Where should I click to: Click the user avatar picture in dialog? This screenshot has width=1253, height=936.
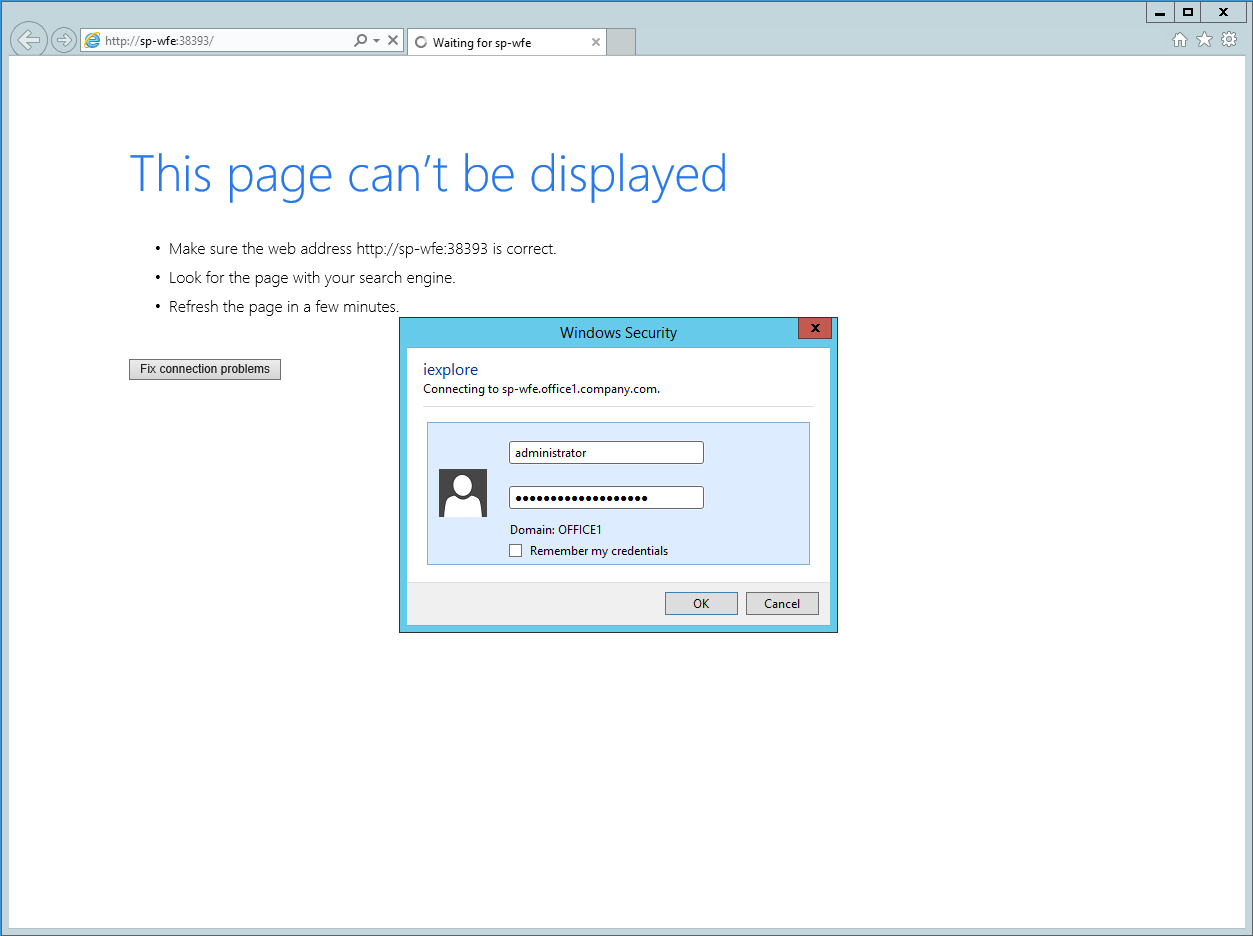pyautogui.click(x=463, y=493)
